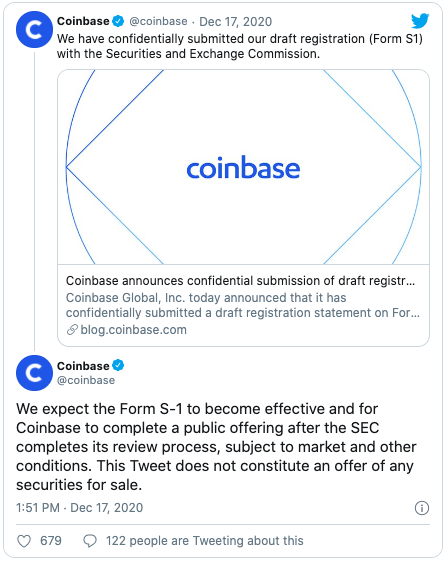Image resolution: width=446 pixels, height=562 pixels.
Task: Click the 679 likes count
Action: click(51, 541)
